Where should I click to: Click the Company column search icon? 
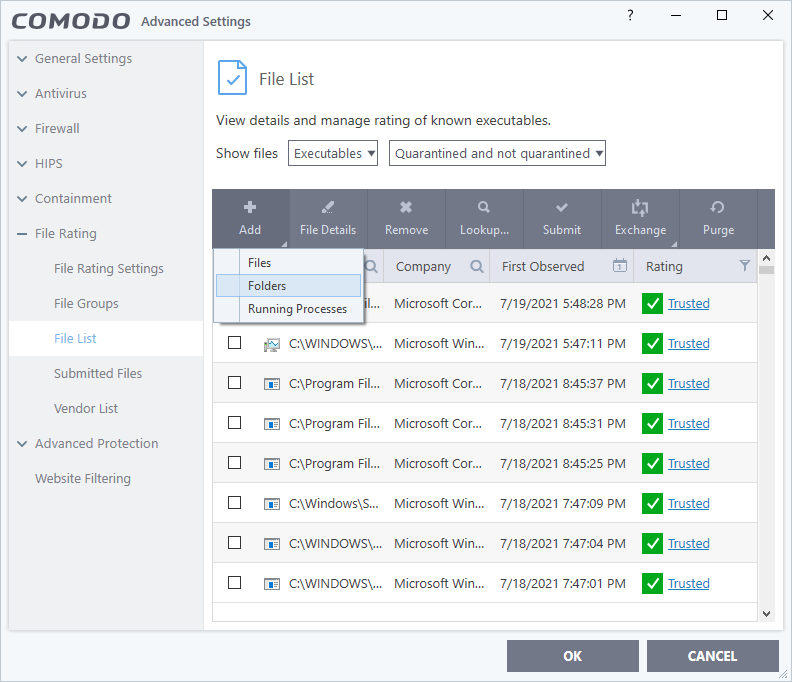476,266
